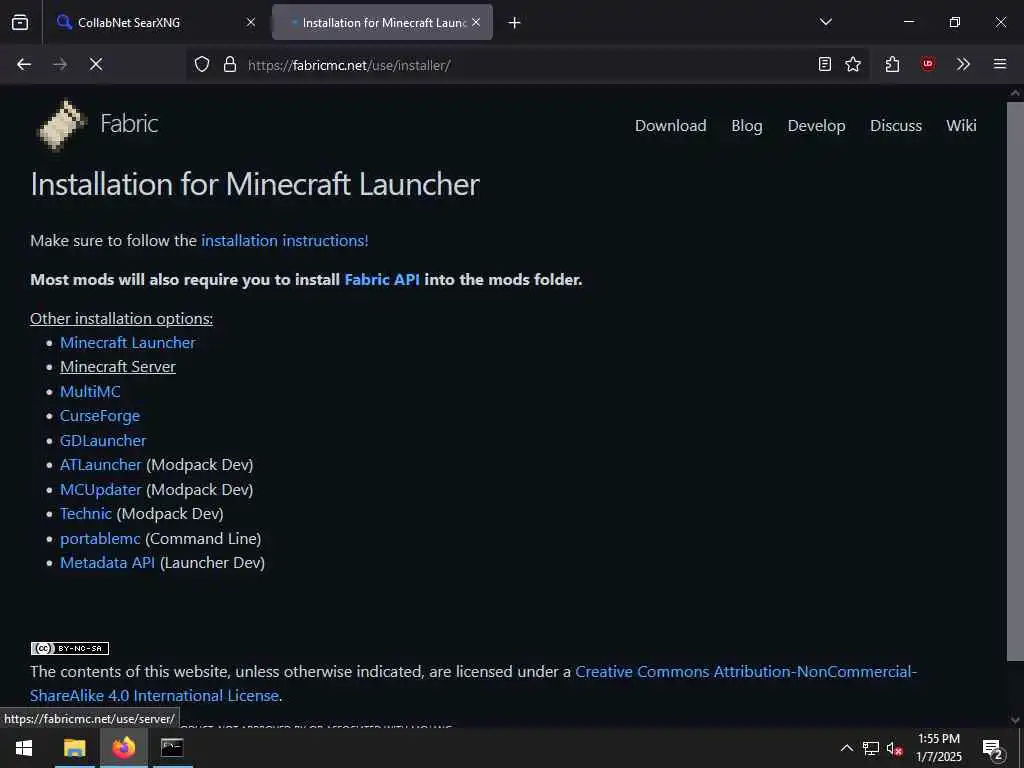Show hidden system tray icons
Image resolution: width=1024 pixels, height=768 pixels.
pos(846,748)
